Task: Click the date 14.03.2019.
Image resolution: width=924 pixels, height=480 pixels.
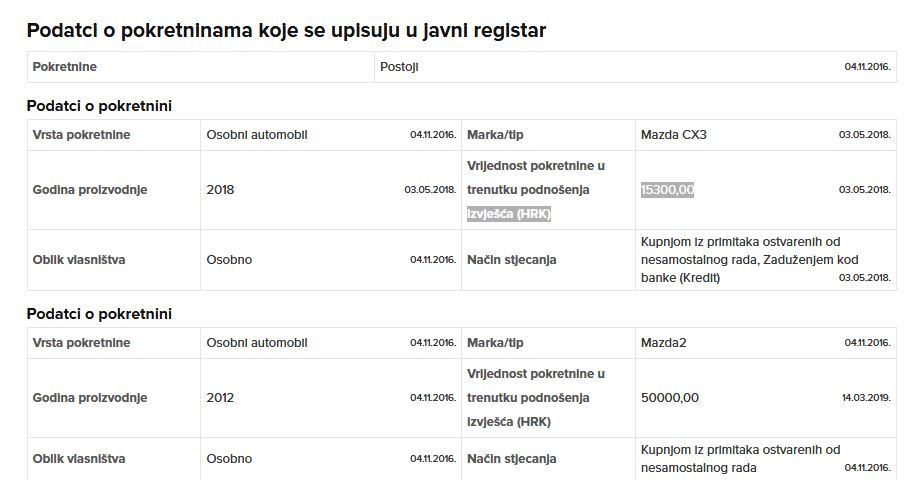Action: point(866,398)
